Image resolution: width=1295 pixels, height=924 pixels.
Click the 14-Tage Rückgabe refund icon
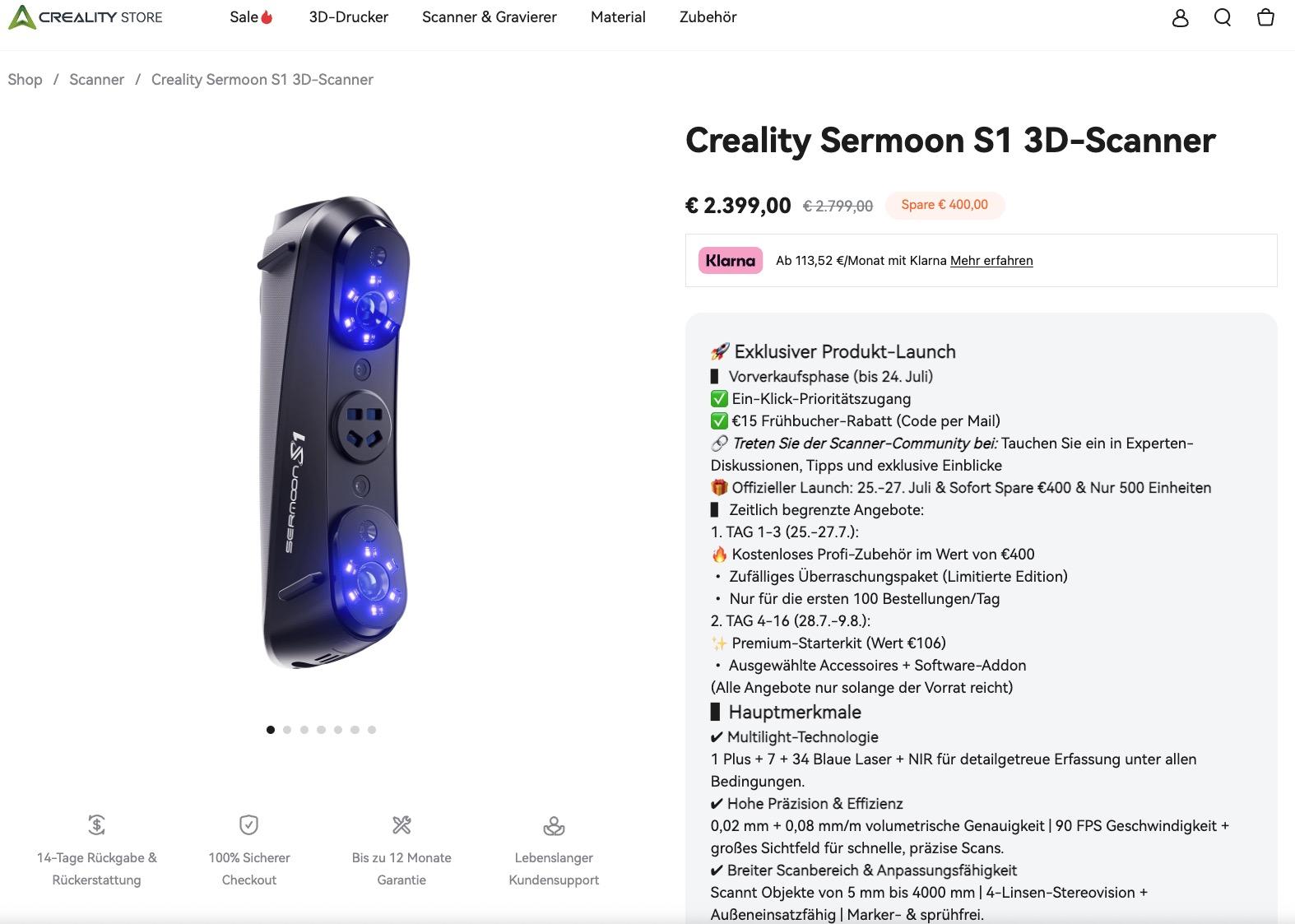point(96,824)
